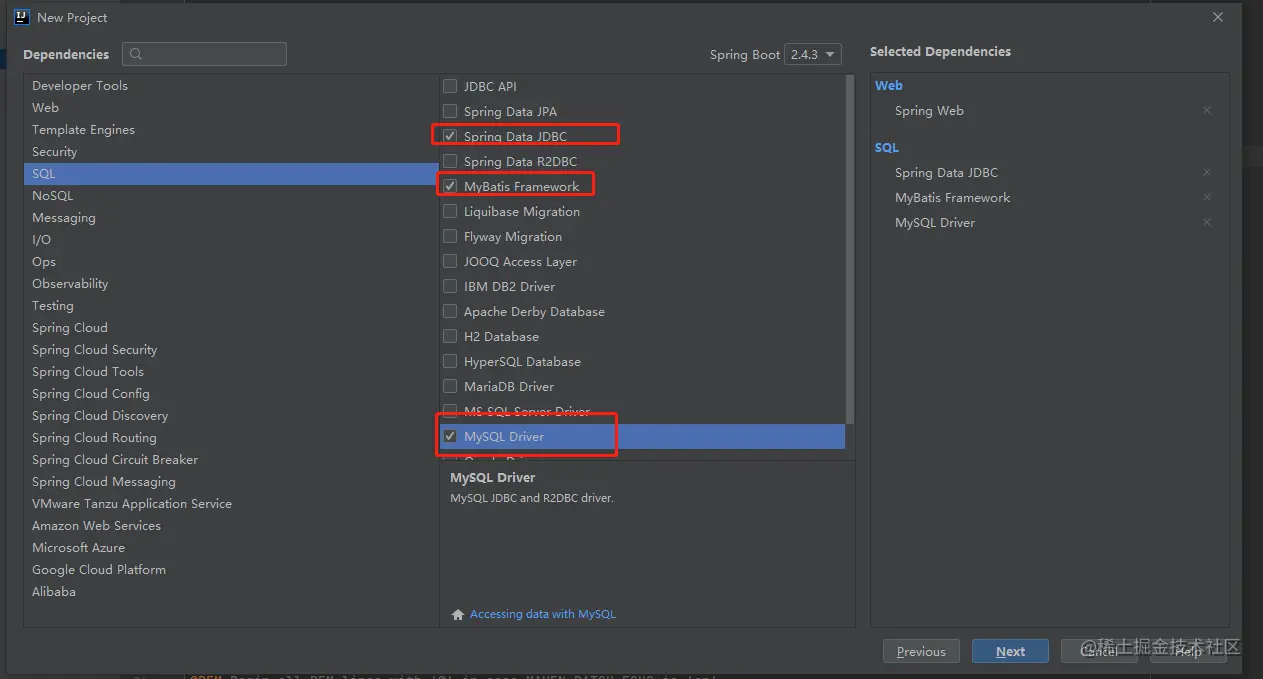Screen dimensions: 1263x679
Task: Open Spring Cloud Config category
Action: (231, 394)
